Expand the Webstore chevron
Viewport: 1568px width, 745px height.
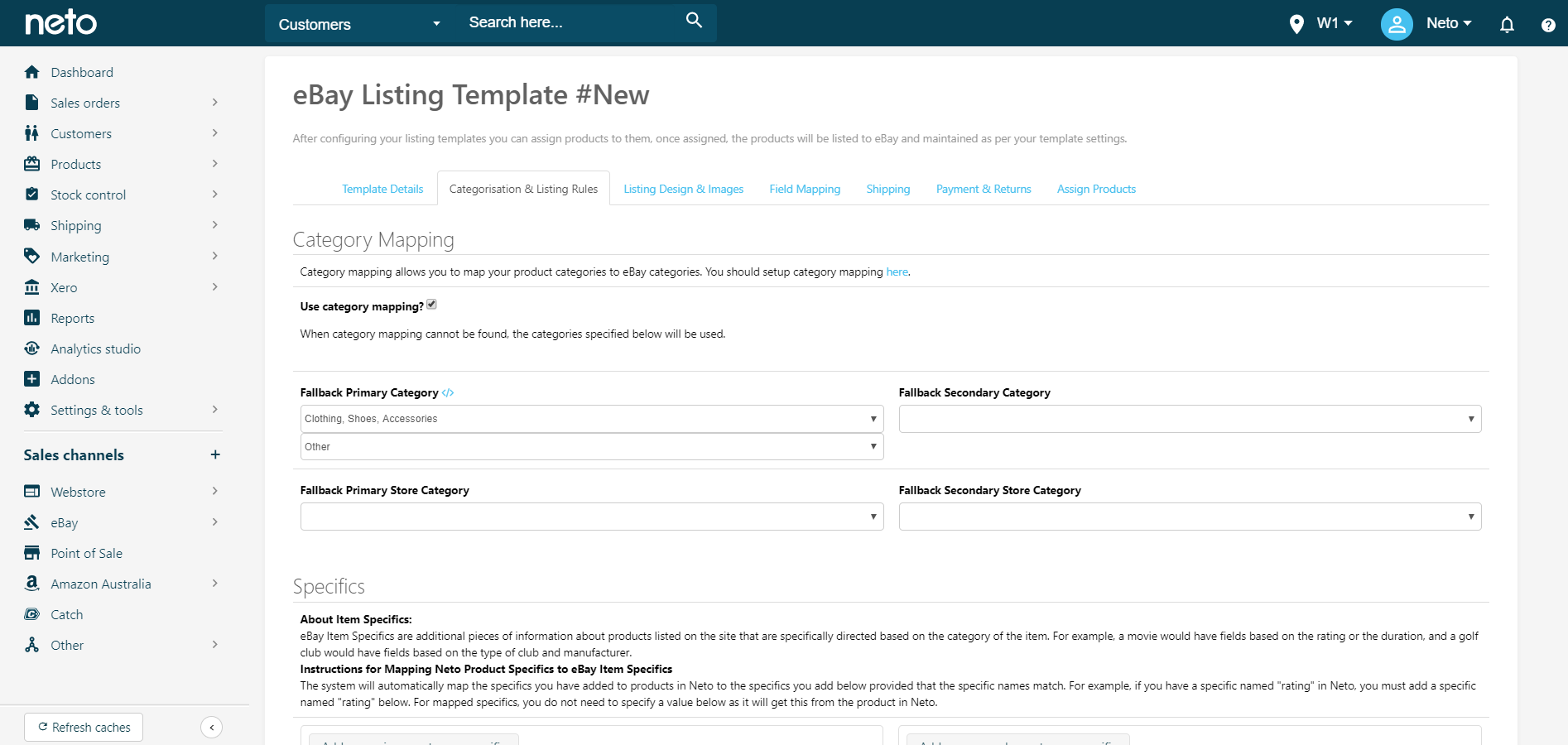pyautogui.click(x=215, y=492)
